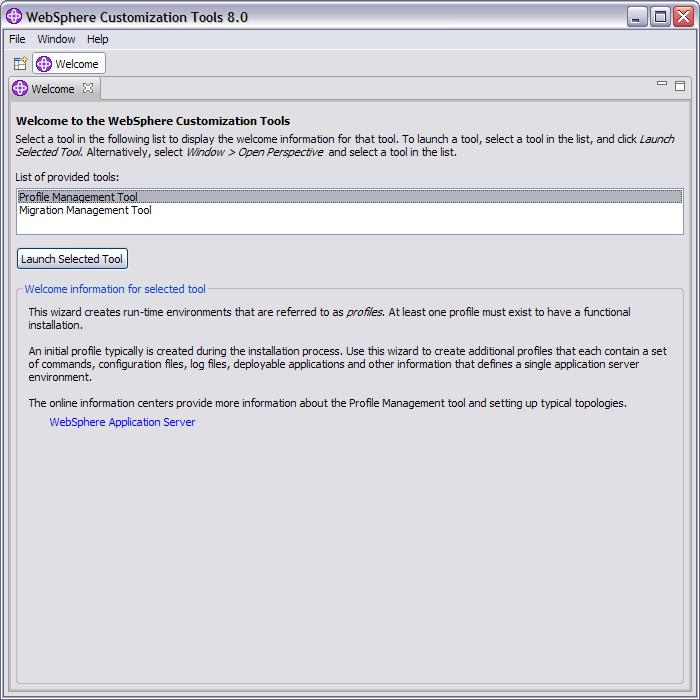
Task: Close the Welcome view tab
Action: click(x=88, y=88)
